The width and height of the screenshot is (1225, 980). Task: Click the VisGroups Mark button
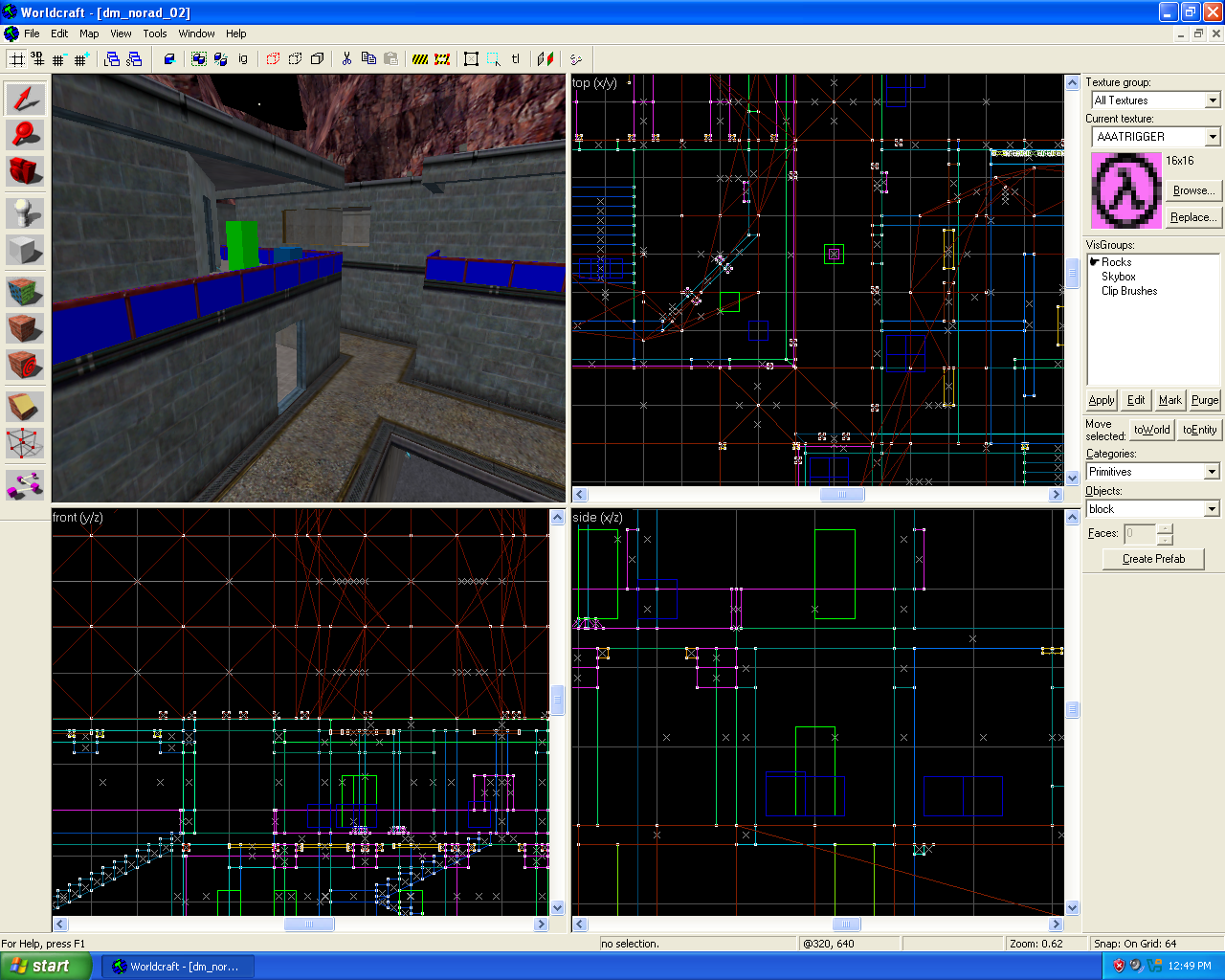coord(1169,400)
